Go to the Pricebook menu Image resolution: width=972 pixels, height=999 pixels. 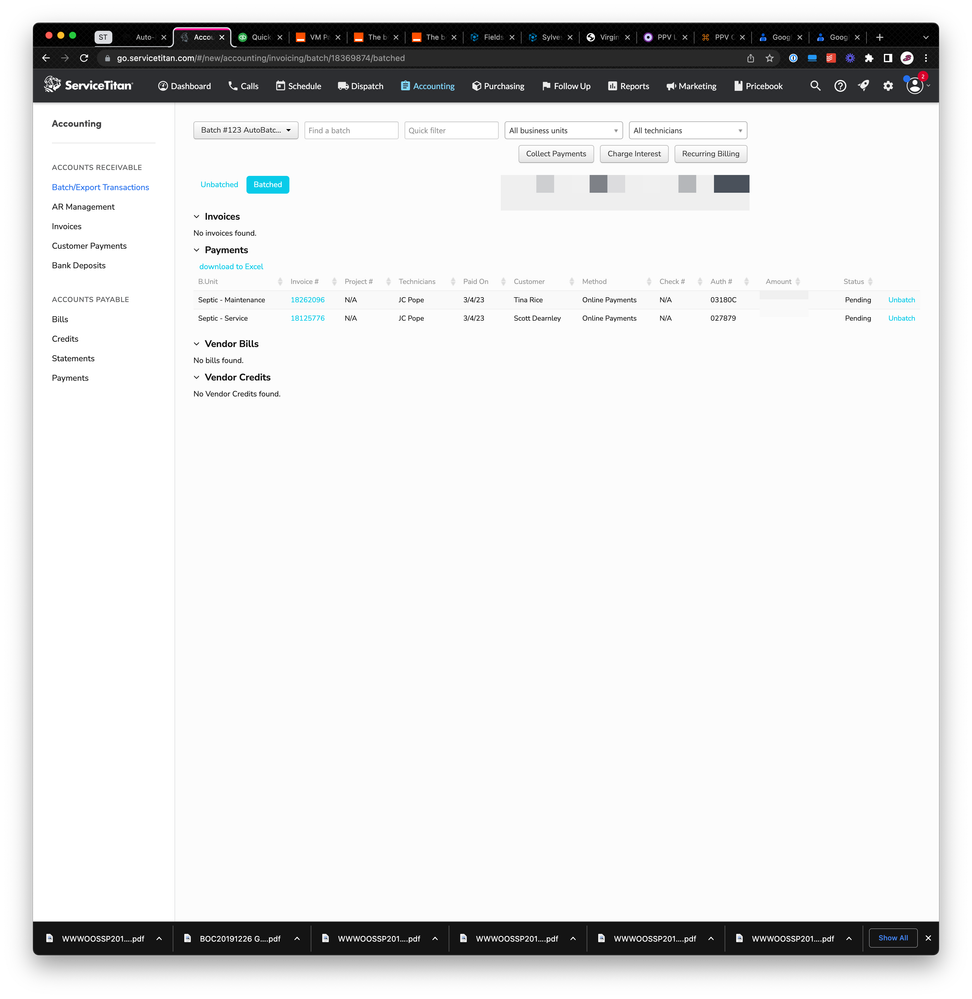758,86
